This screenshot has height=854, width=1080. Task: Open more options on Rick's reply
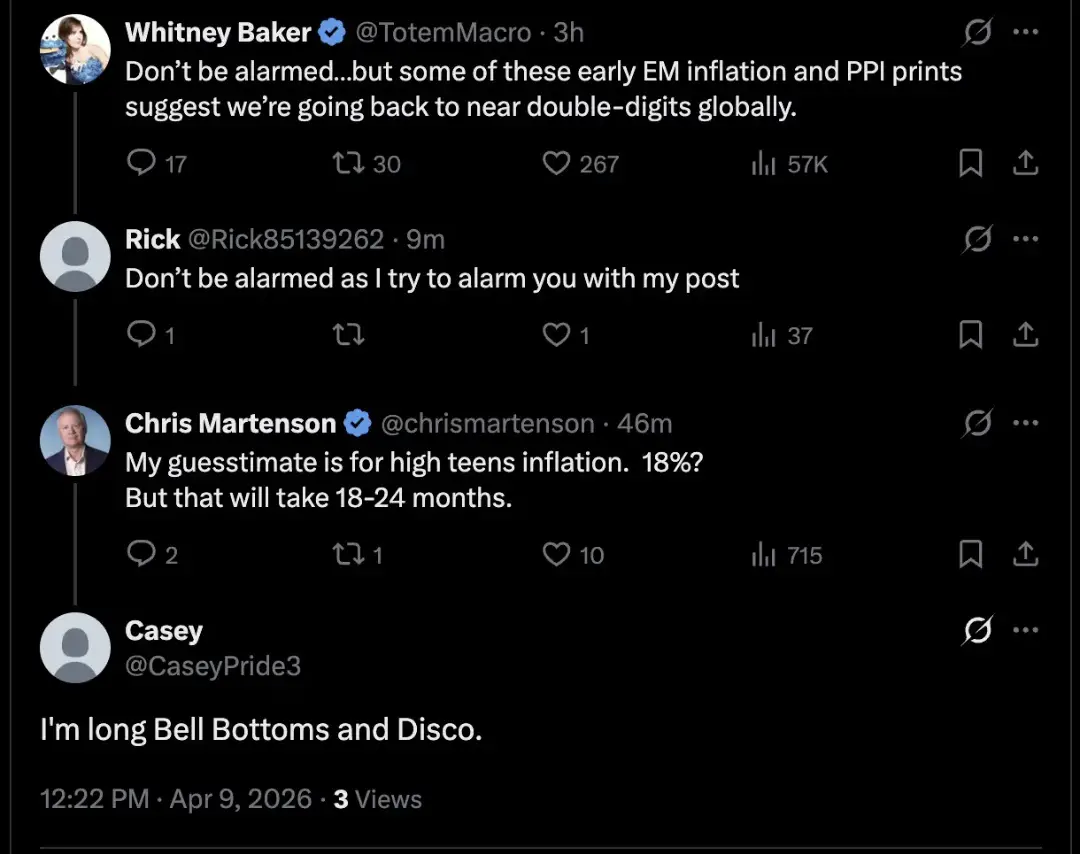click(x=1025, y=240)
